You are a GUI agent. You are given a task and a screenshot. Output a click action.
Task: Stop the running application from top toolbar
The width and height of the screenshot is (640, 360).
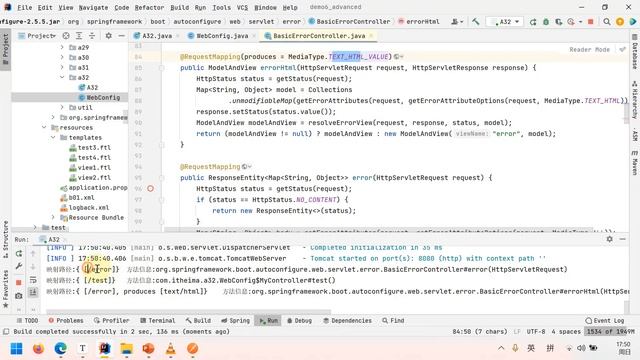point(591,22)
